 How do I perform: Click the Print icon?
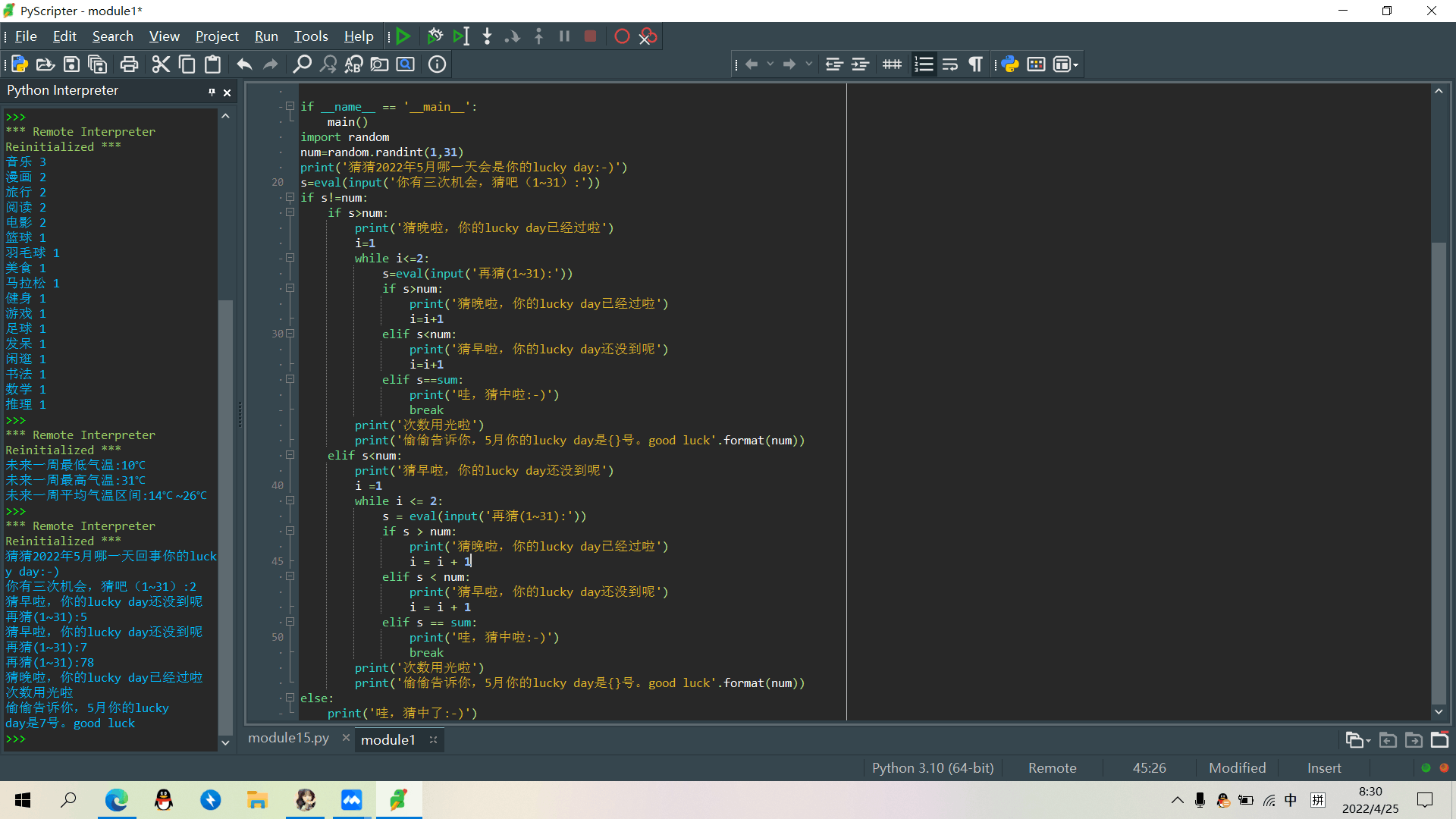129,64
